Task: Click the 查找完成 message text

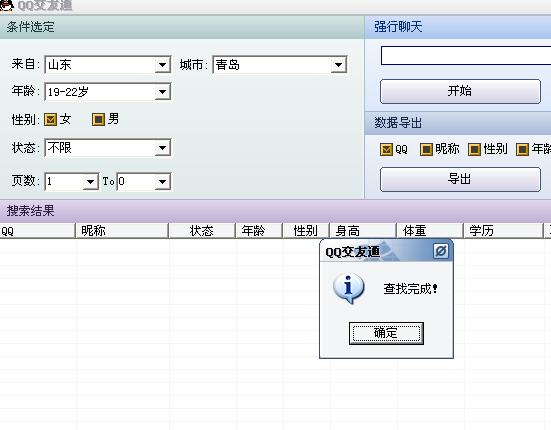Action: 410,289
